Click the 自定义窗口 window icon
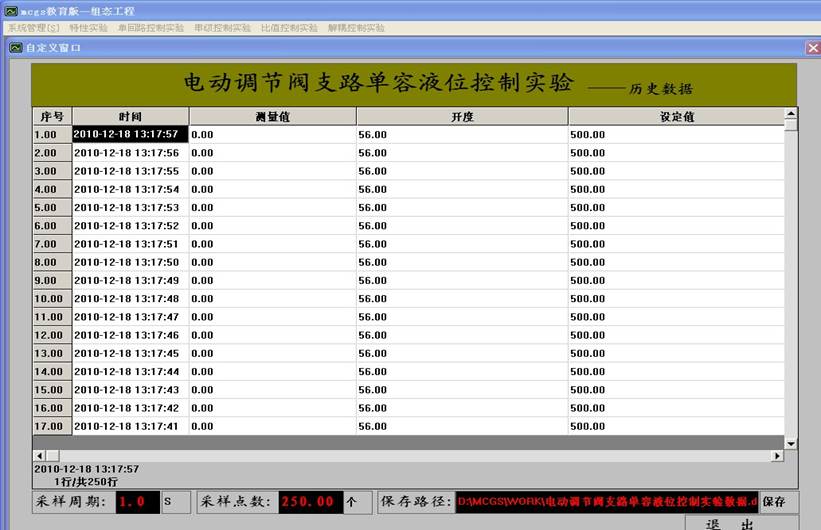 tap(16, 47)
